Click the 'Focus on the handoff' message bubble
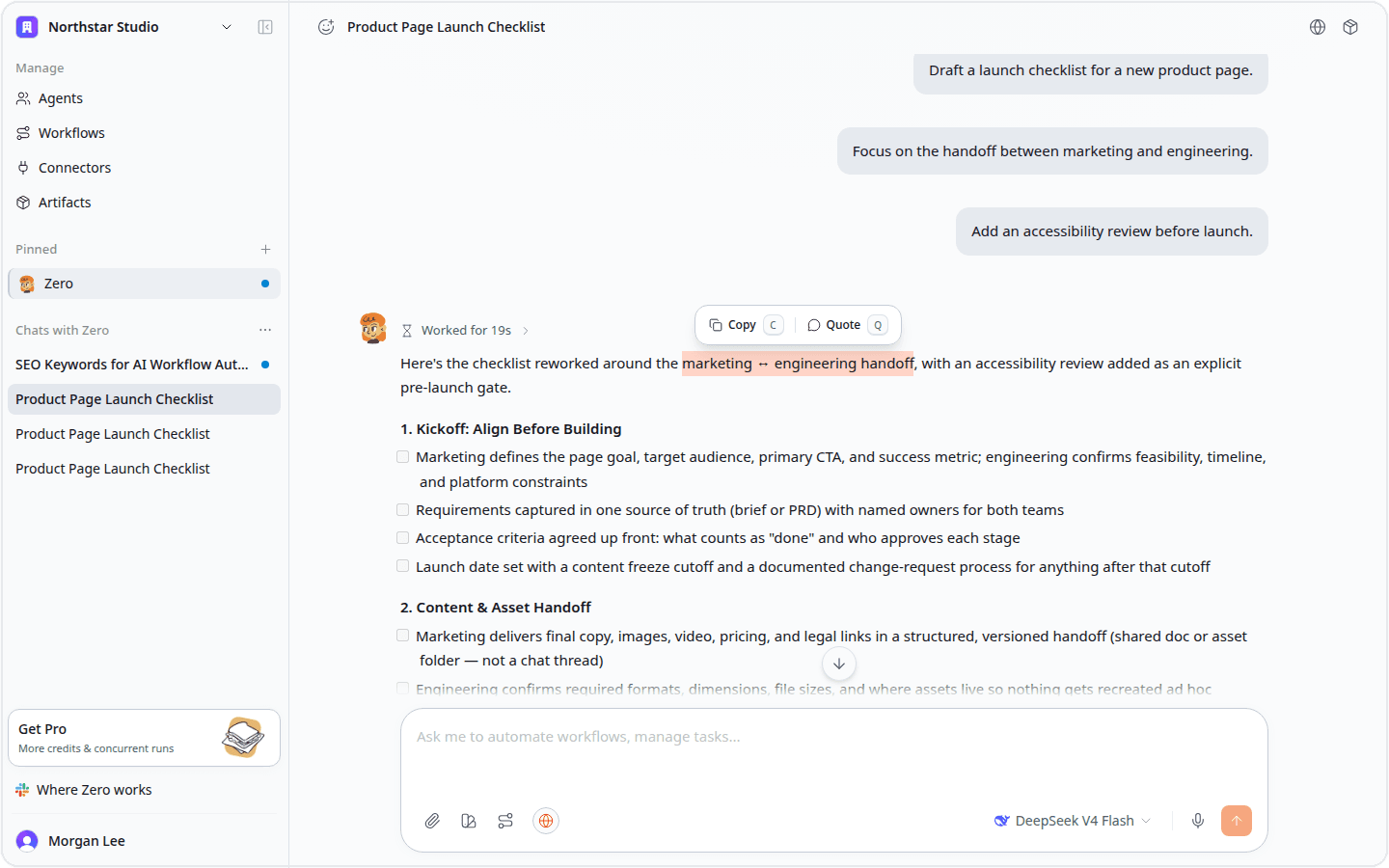This screenshot has height=868, width=1389. pos(1052,151)
